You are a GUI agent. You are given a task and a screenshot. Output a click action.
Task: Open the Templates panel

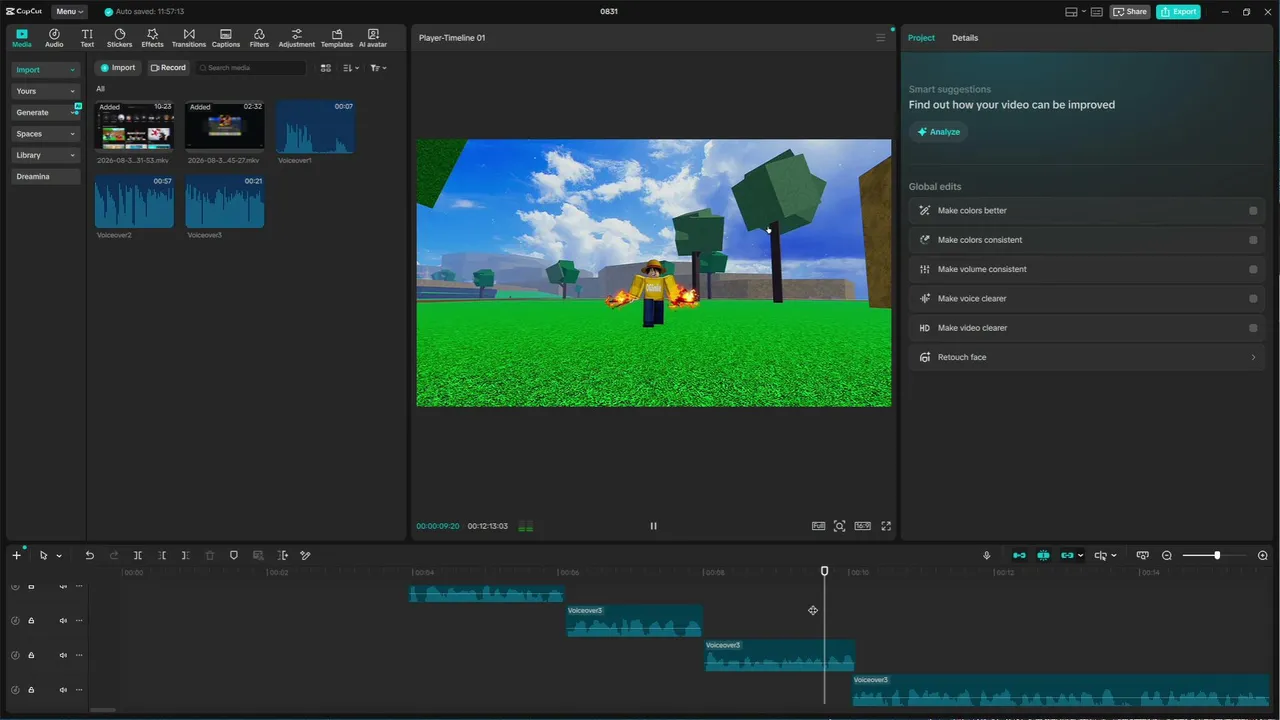coord(337,38)
